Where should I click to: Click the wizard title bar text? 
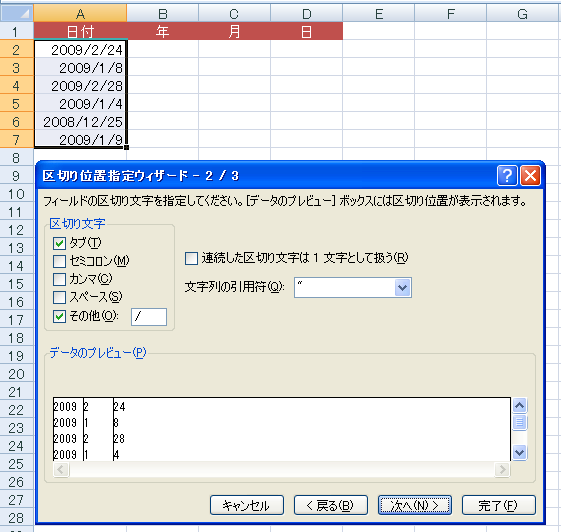coord(141,176)
